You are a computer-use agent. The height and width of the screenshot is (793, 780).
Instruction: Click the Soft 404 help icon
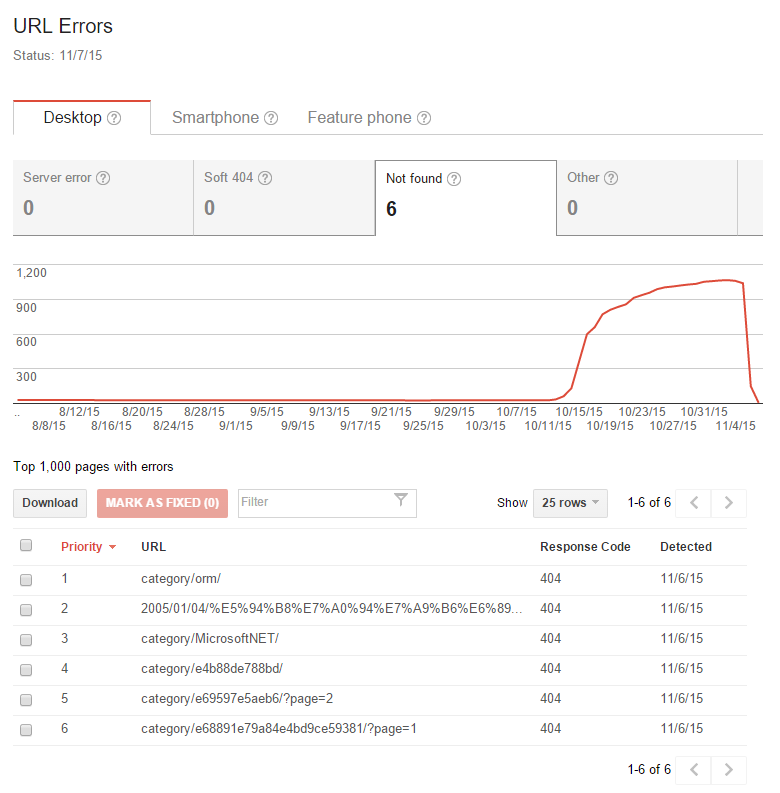click(x=265, y=178)
